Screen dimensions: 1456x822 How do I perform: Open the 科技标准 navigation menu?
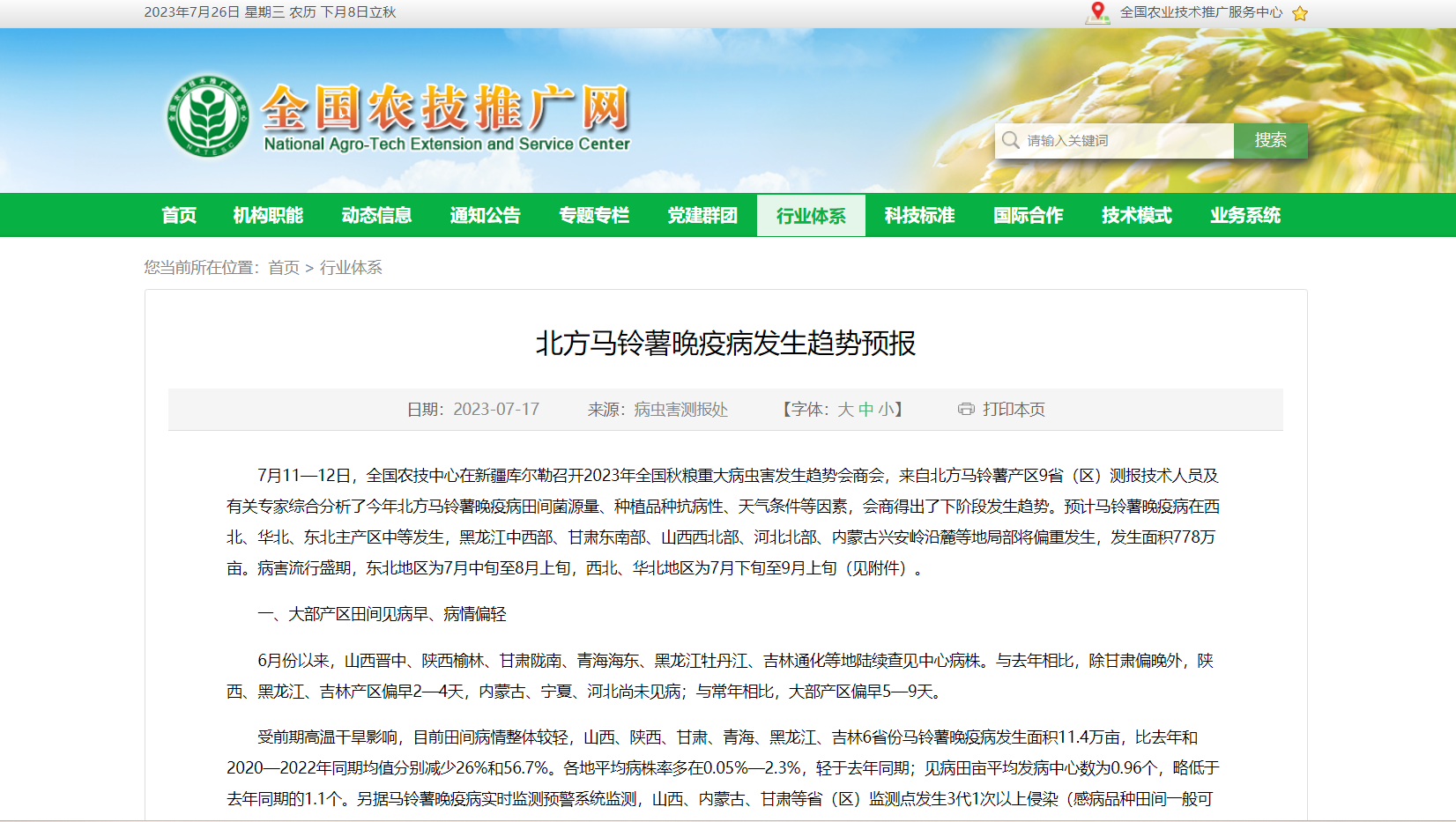click(x=918, y=215)
